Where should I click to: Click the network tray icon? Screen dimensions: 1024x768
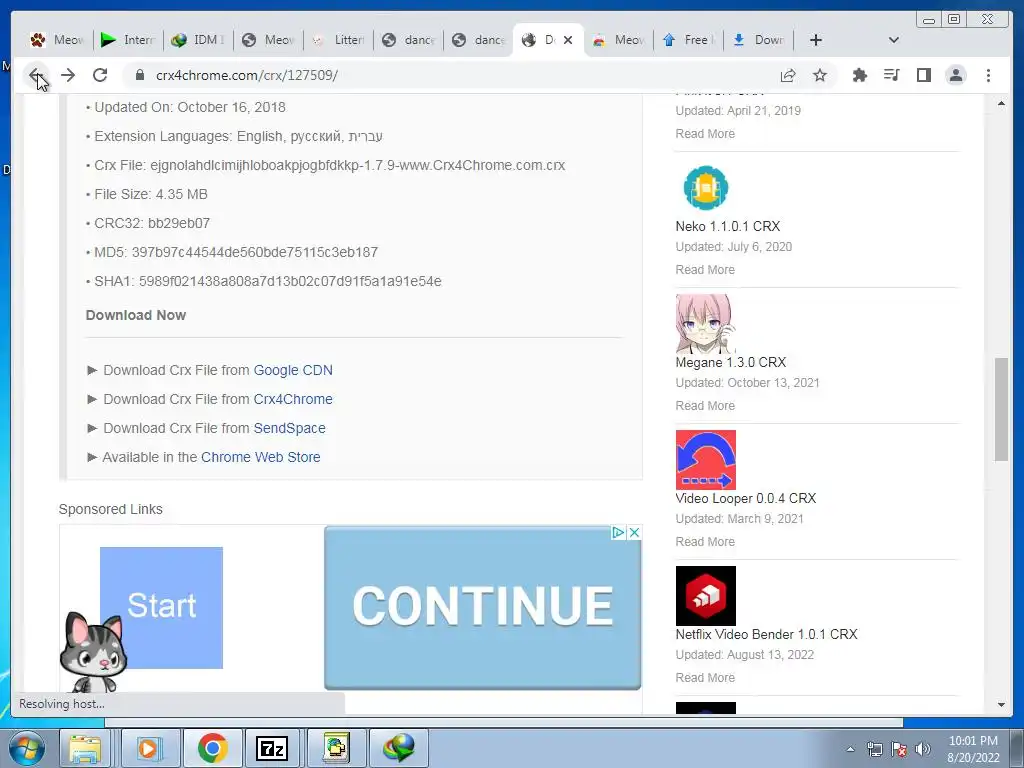[x=874, y=749]
